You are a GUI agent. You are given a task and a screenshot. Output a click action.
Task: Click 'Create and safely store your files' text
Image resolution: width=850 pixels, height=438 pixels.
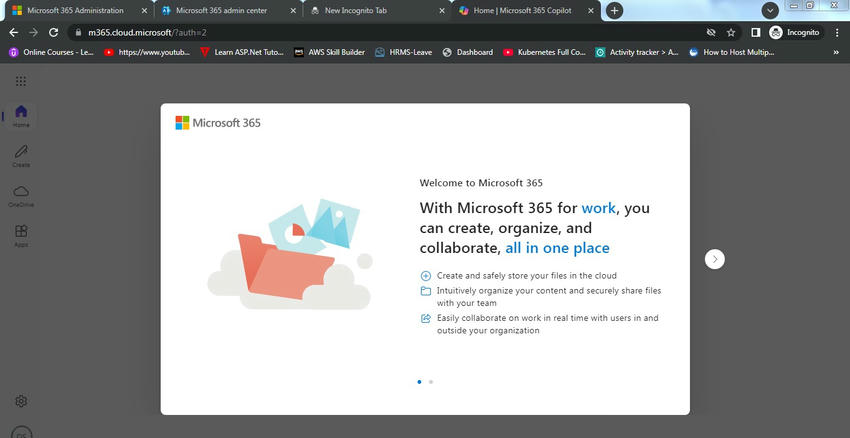click(526, 275)
